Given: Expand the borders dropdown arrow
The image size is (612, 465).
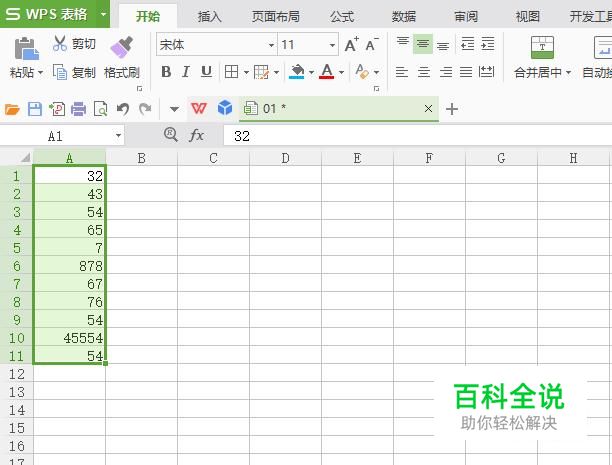Looking at the screenshot, I should coord(246,72).
